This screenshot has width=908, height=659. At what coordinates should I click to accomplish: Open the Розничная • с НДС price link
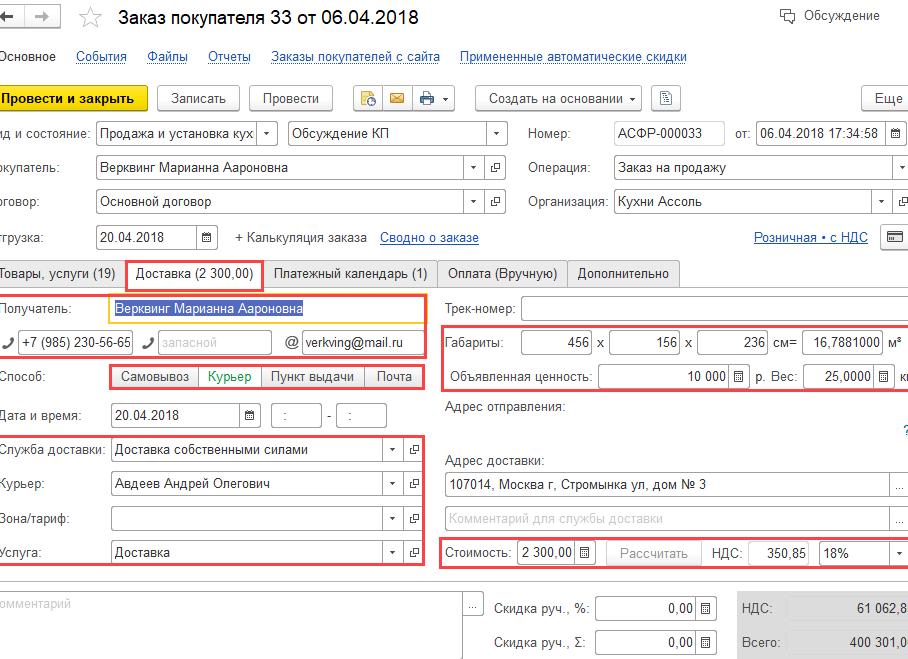click(811, 237)
